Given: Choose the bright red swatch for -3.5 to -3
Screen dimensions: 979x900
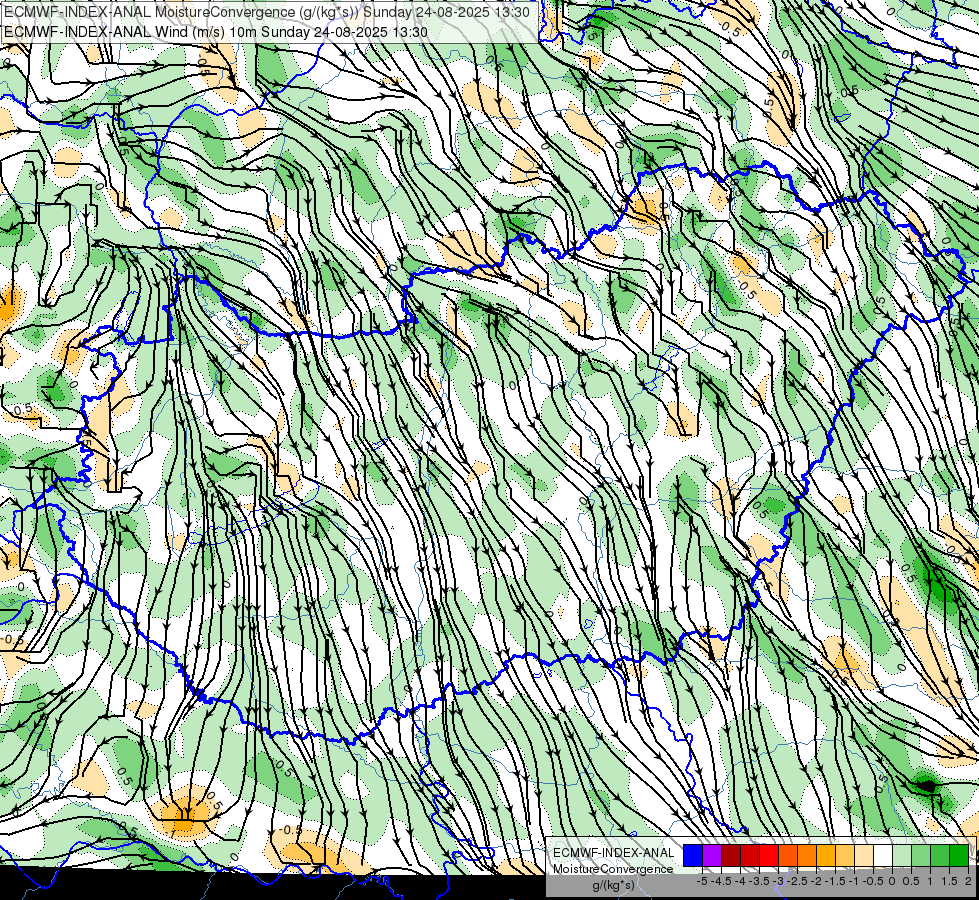Looking at the screenshot, I should [x=769, y=855].
